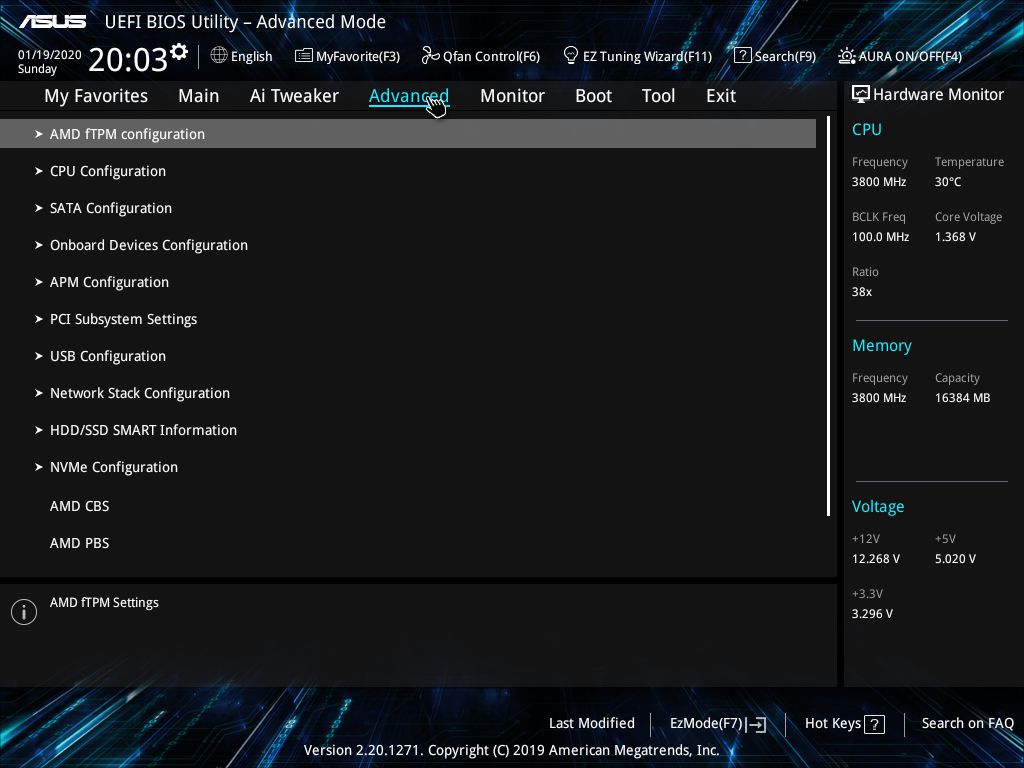The height and width of the screenshot is (768, 1024).
Task: Click the EzMode(F7) label
Action: [x=706, y=724]
